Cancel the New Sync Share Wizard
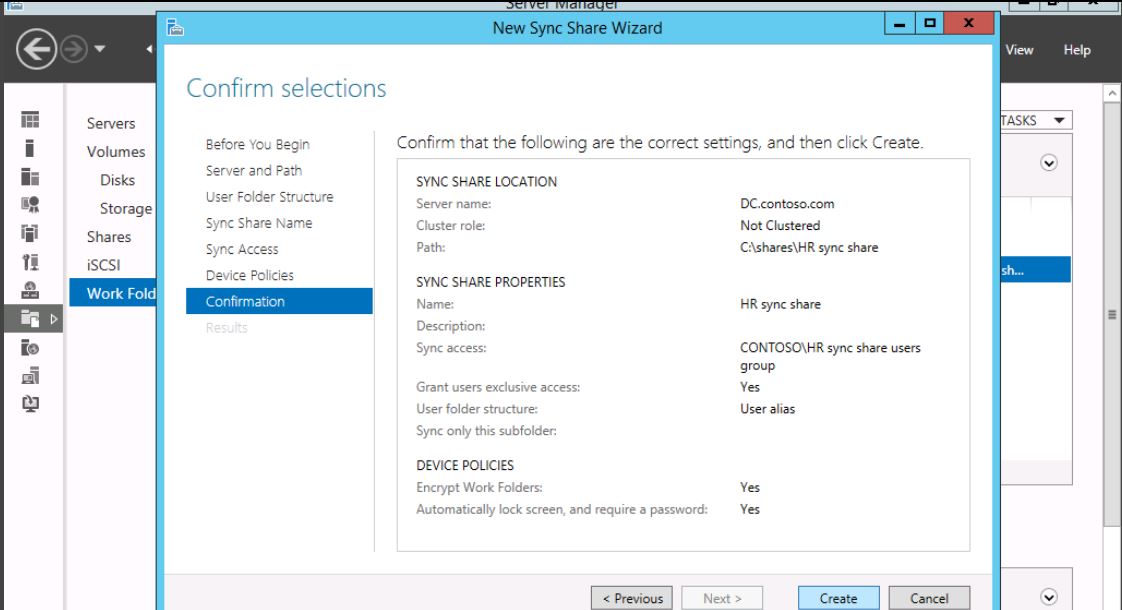 tap(929, 598)
